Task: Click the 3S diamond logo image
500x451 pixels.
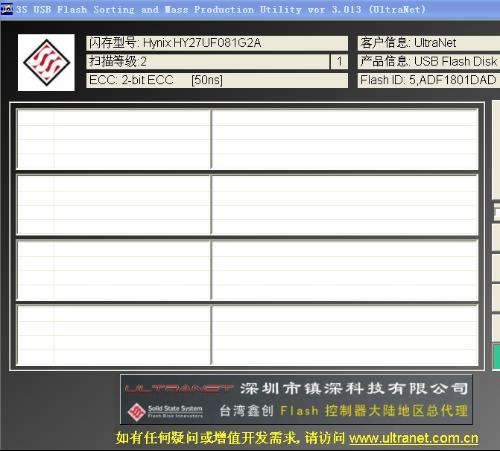Action: coord(46,62)
